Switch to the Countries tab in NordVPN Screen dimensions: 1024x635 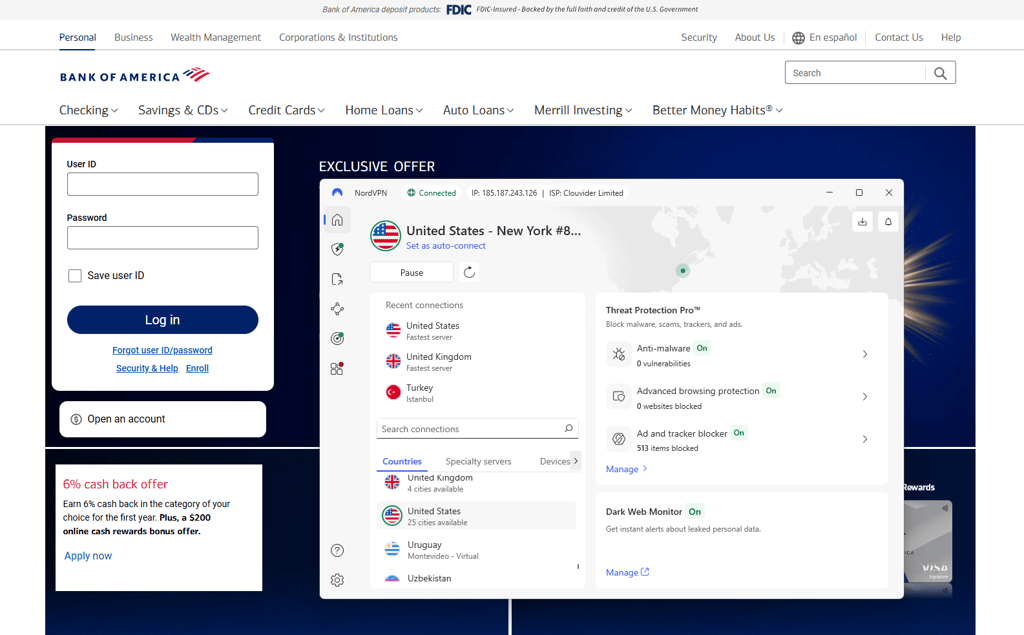pyautogui.click(x=402, y=461)
